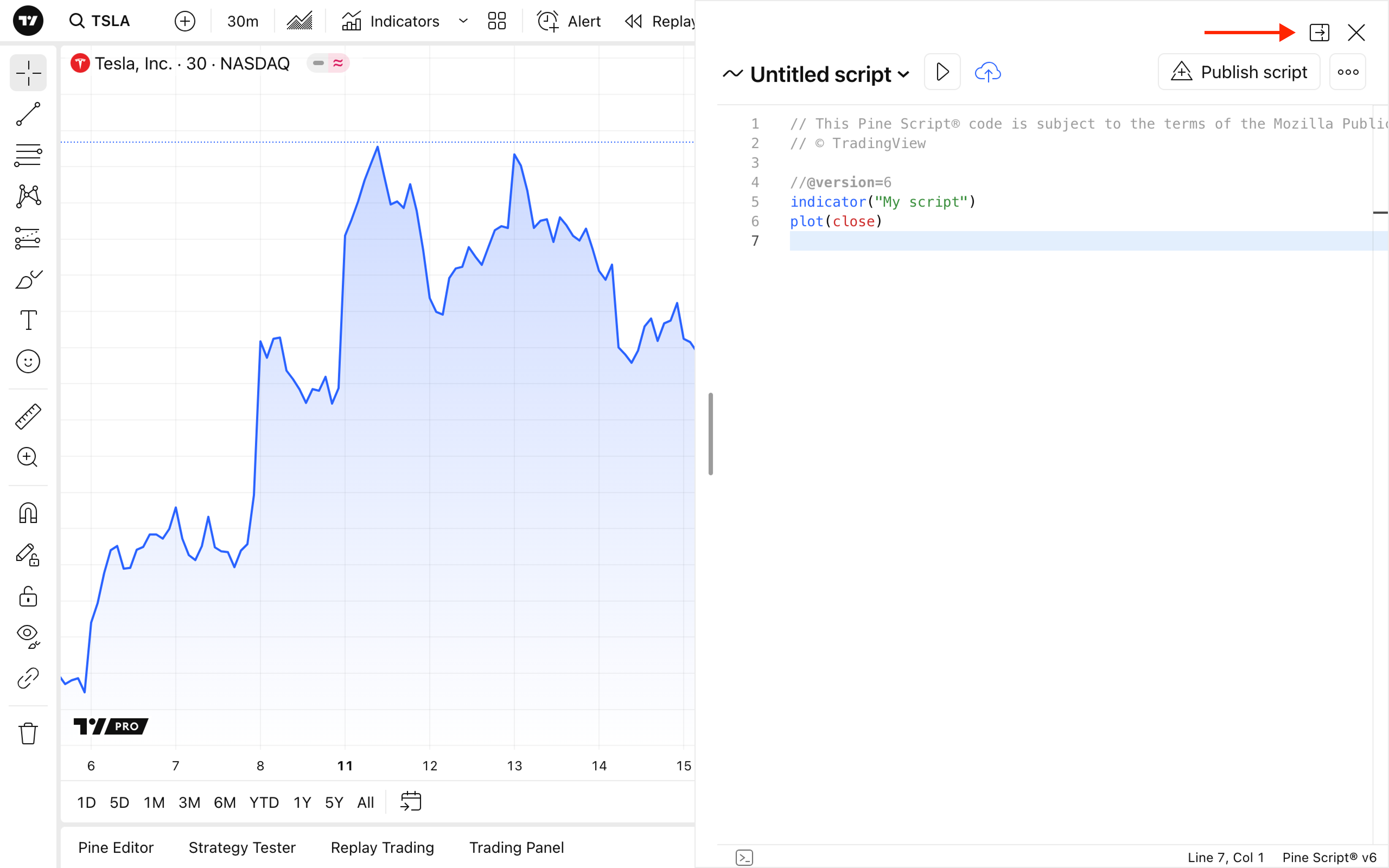Open the 30m interval dropdown
Image resolution: width=1389 pixels, height=868 pixels.
[242, 21]
